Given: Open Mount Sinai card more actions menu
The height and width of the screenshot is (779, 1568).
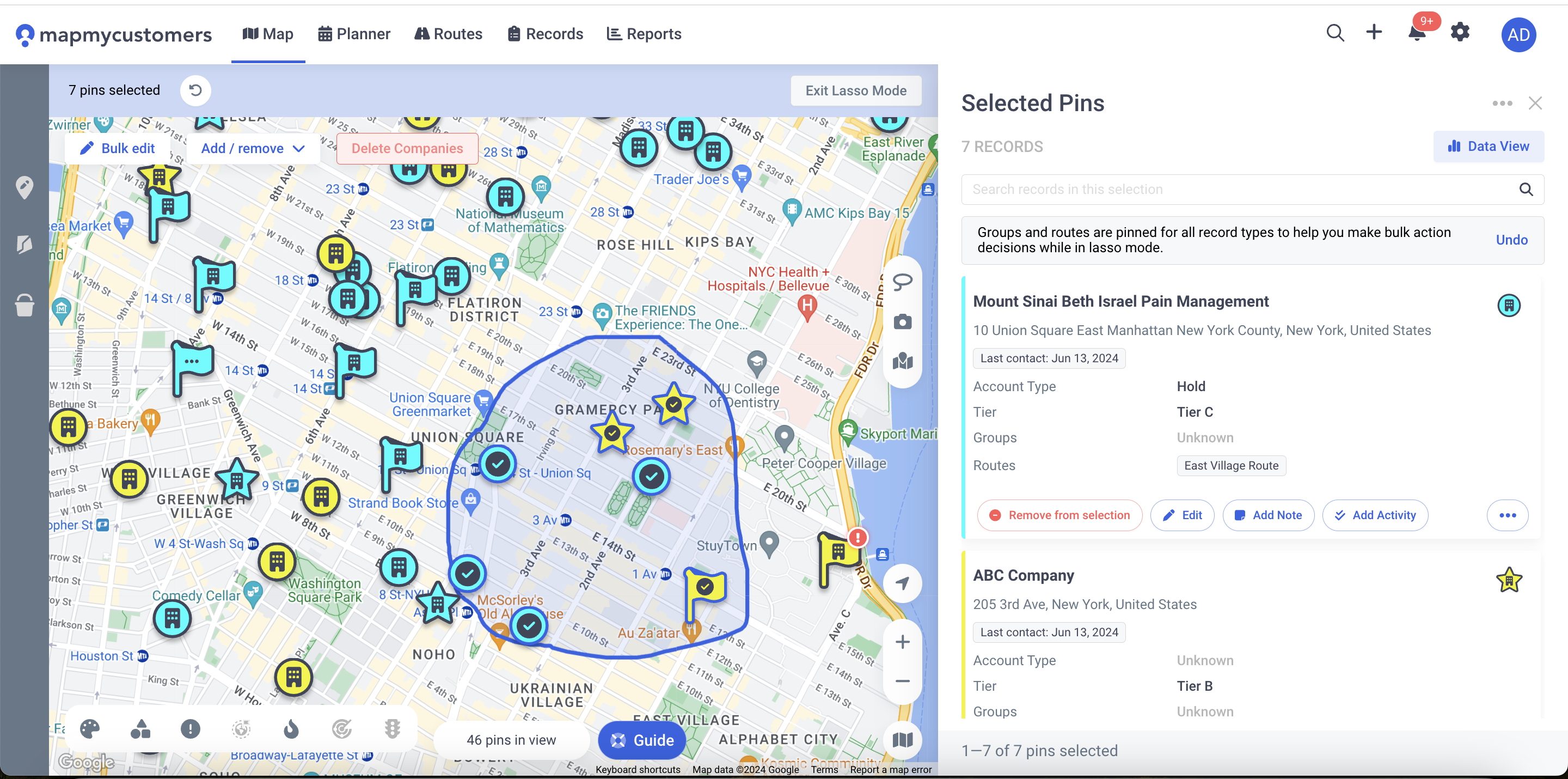Looking at the screenshot, I should 1507,515.
